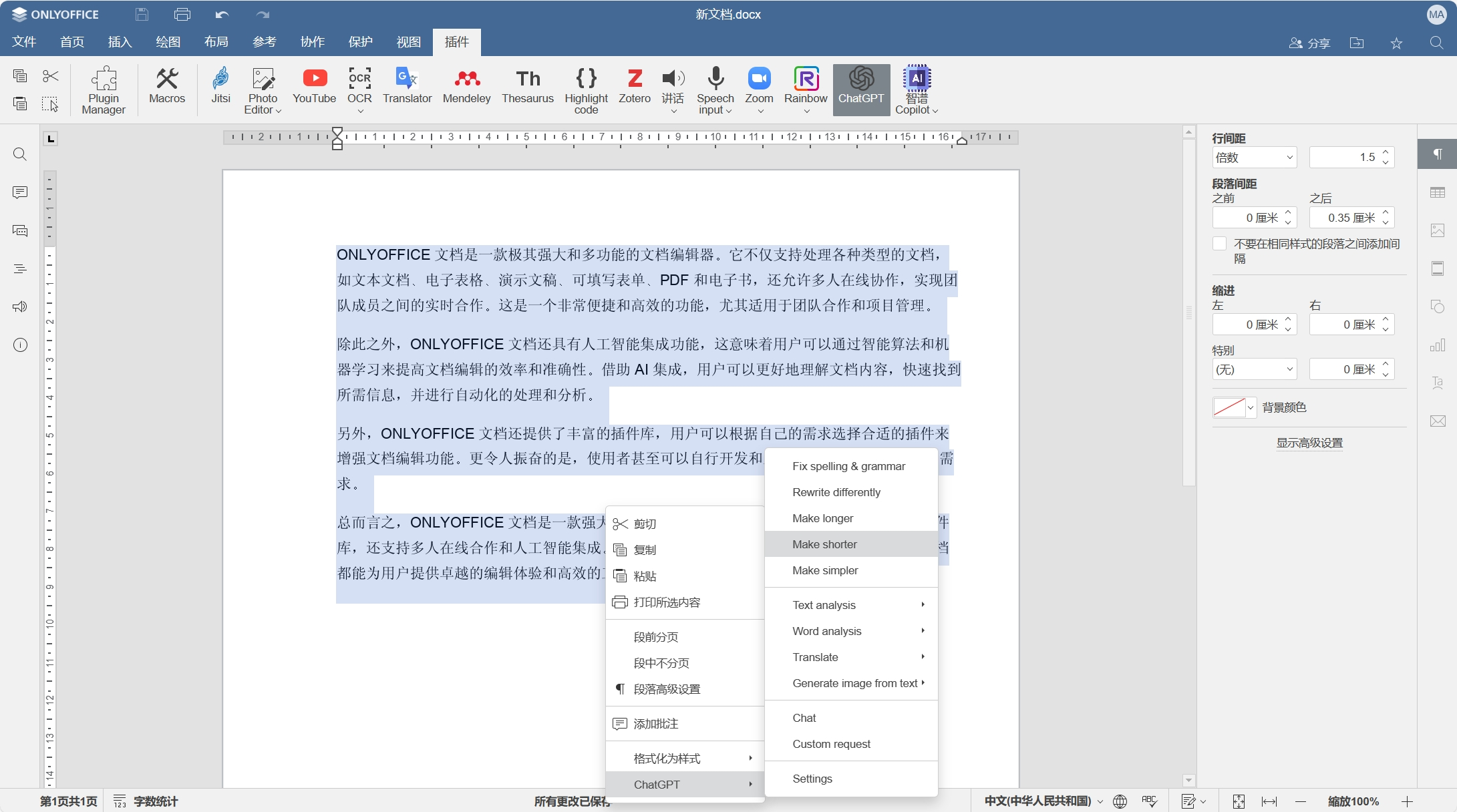1457x812 pixels.
Task: Click the print icon in title bar
Action: click(182, 14)
